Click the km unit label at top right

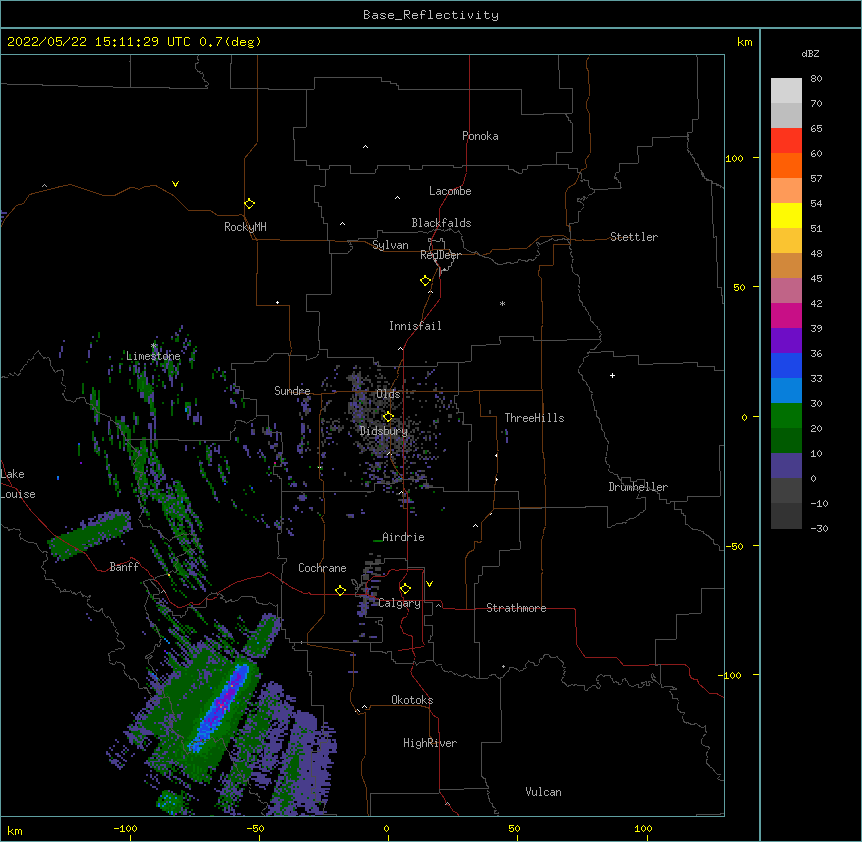coord(744,42)
